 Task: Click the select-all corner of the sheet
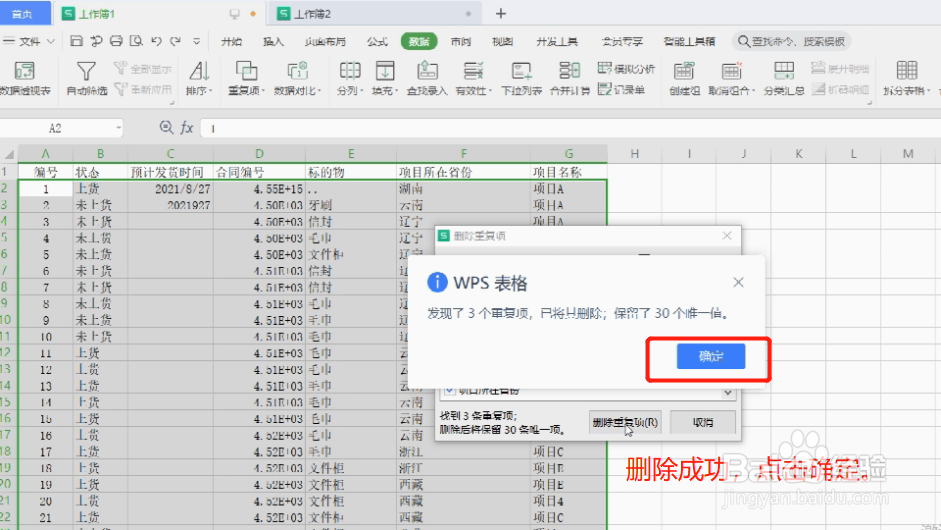[x=8, y=154]
